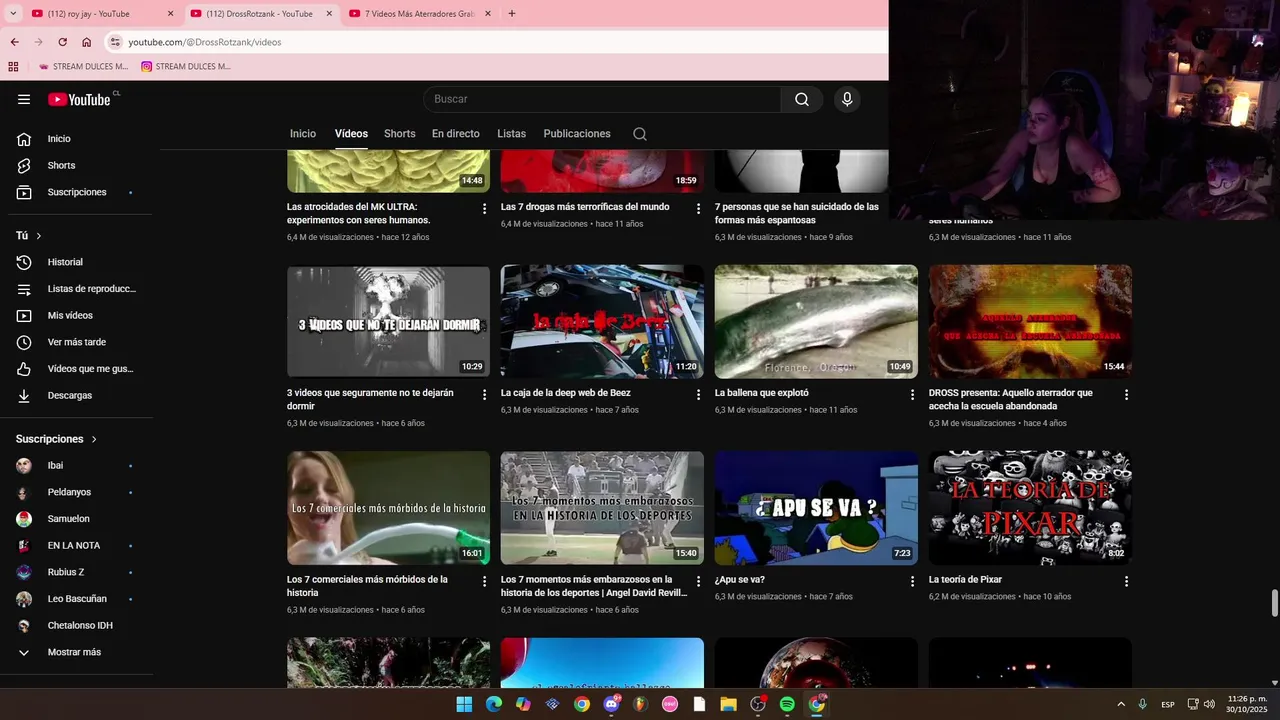Search within the channel via magnifier icon
1280x720 pixels.
pyautogui.click(x=640, y=134)
